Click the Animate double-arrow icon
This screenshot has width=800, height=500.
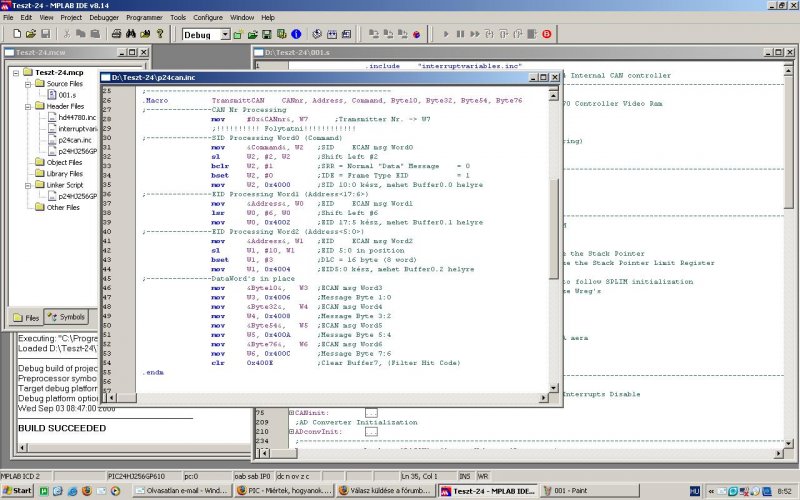click(474, 34)
